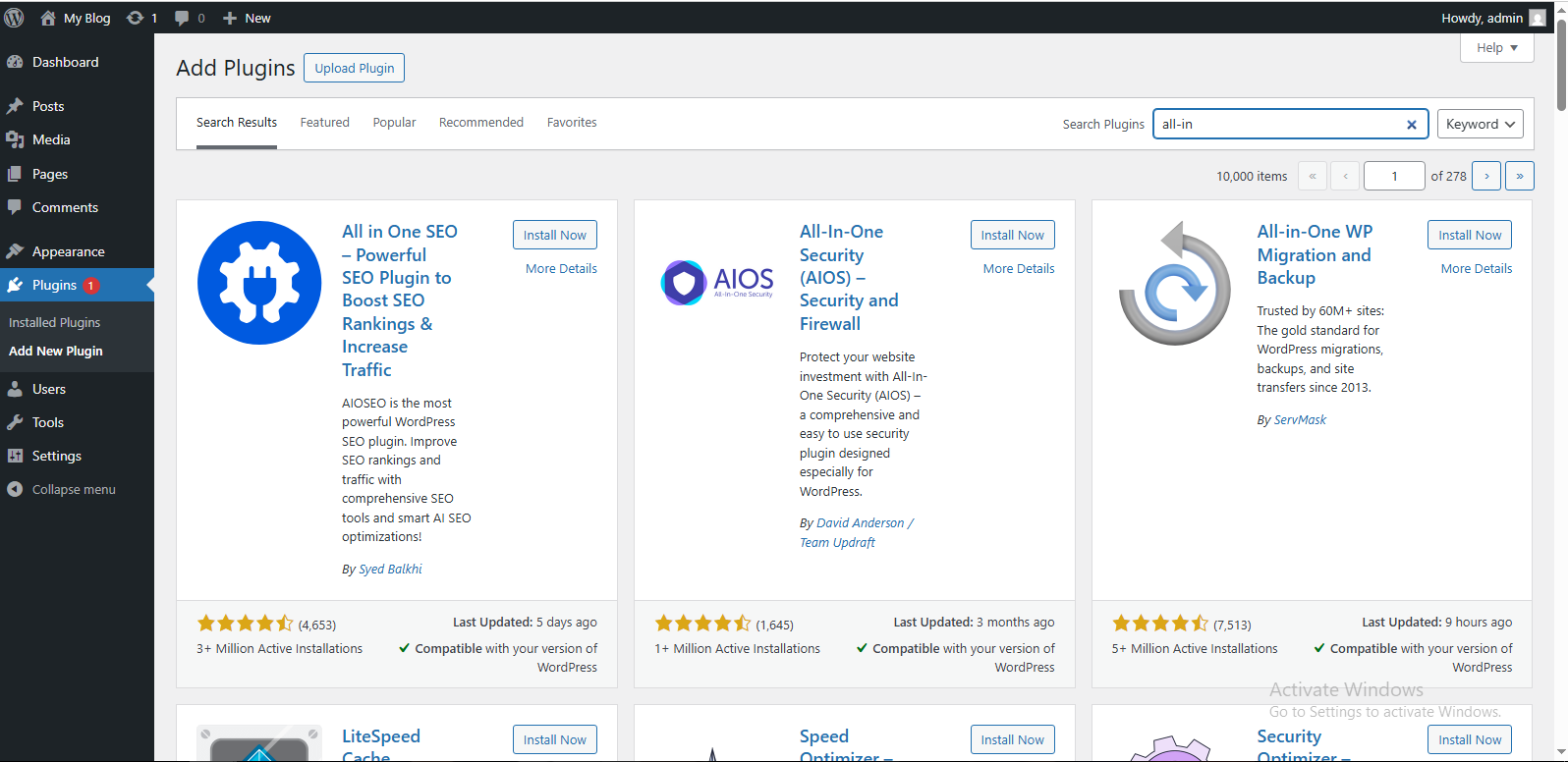Open the author link Syed Balkhi

point(391,570)
